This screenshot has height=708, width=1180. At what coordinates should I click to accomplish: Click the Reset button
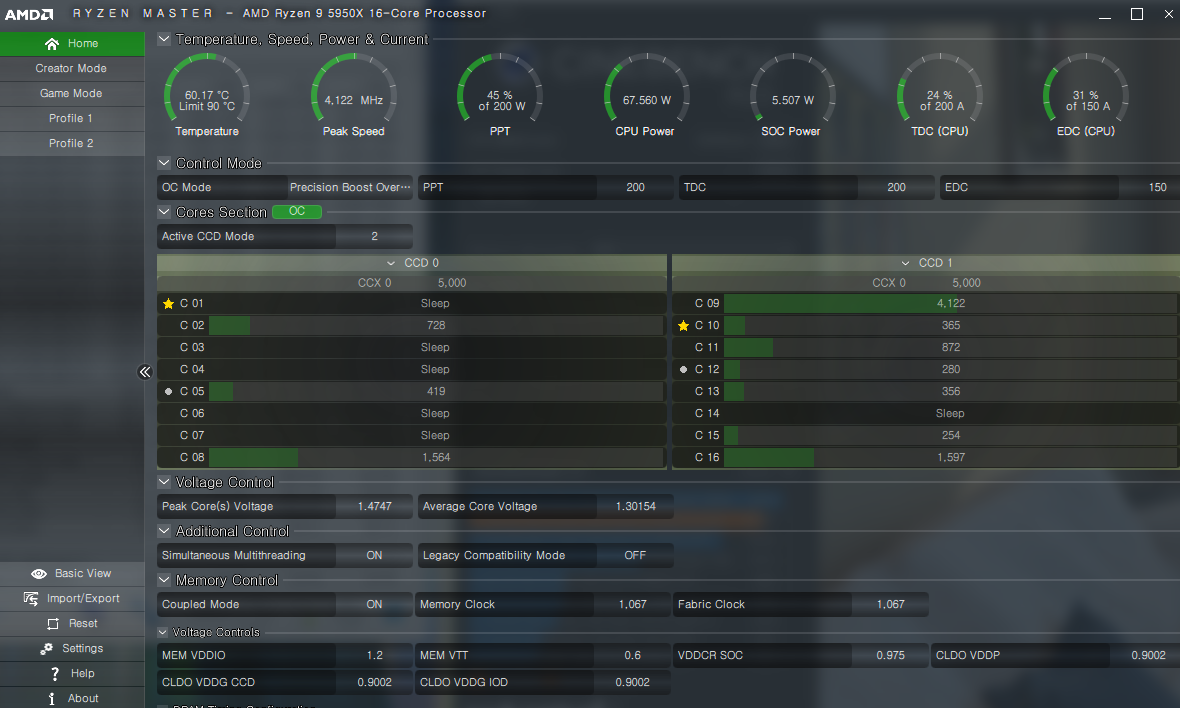[72, 623]
